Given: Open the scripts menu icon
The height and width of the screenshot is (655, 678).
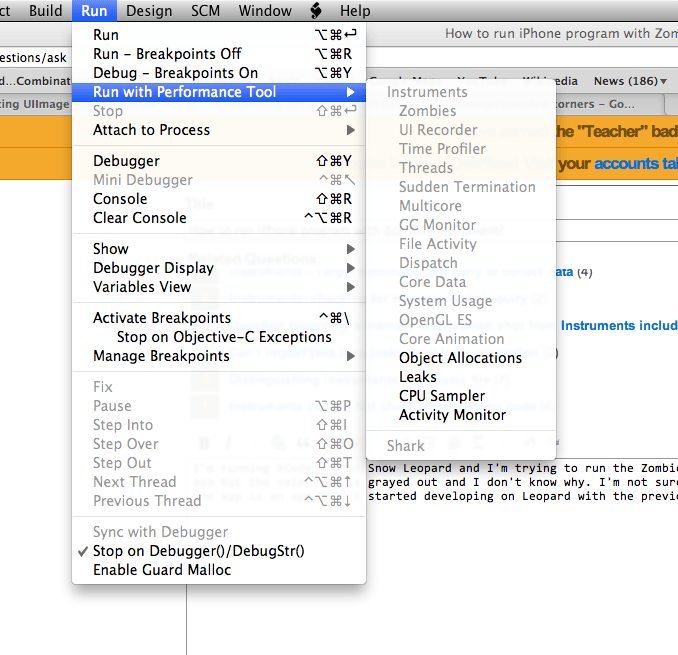Looking at the screenshot, I should 316,10.
